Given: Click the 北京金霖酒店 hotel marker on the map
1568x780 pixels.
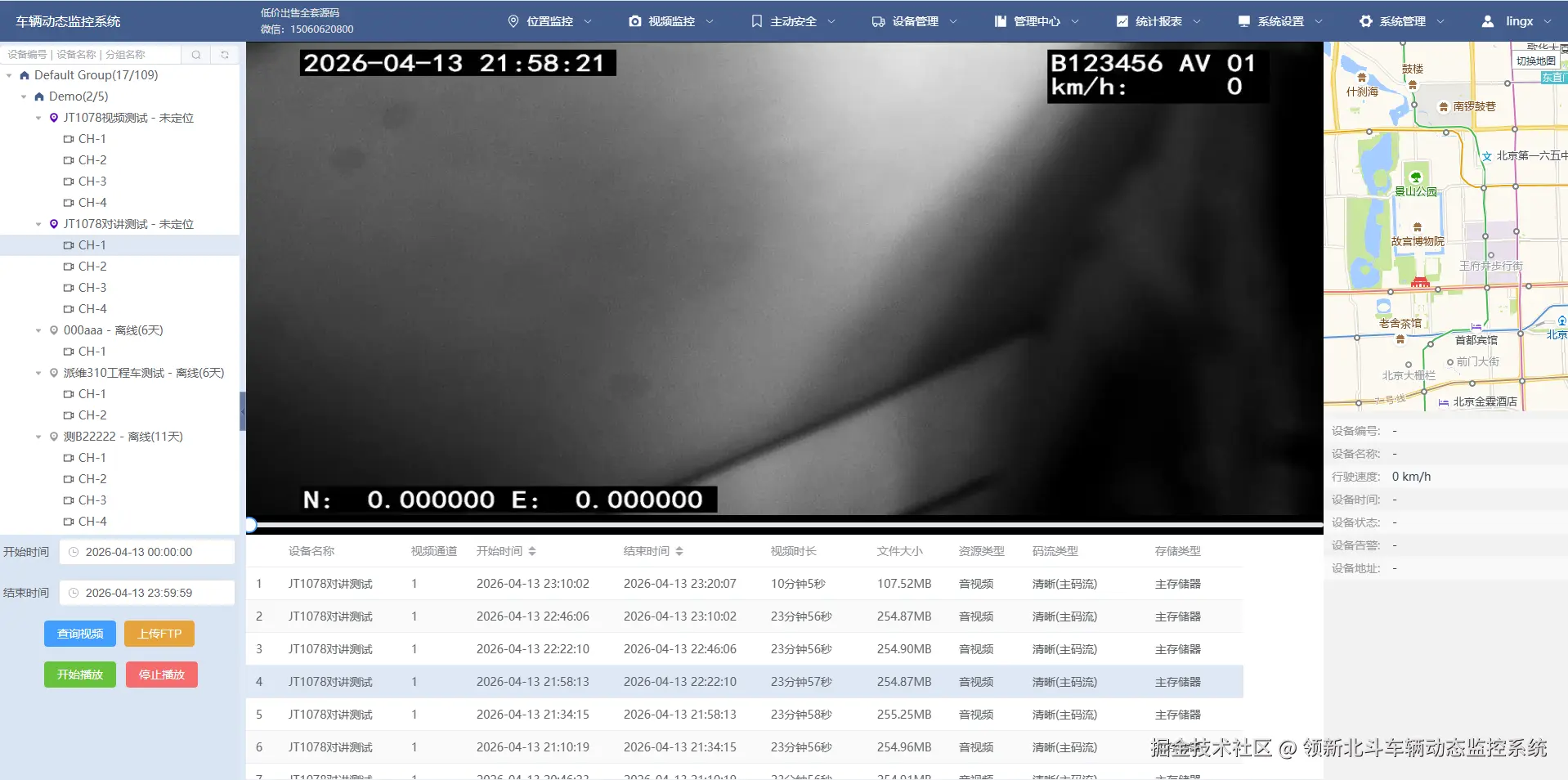Looking at the screenshot, I should tap(1444, 402).
